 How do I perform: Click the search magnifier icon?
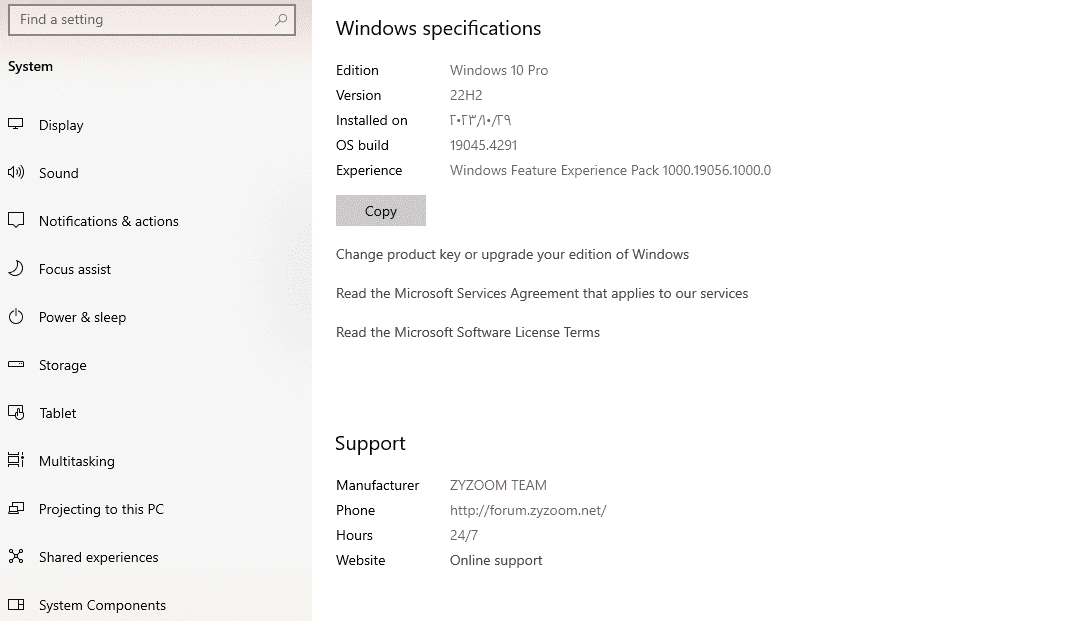(x=280, y=20)
